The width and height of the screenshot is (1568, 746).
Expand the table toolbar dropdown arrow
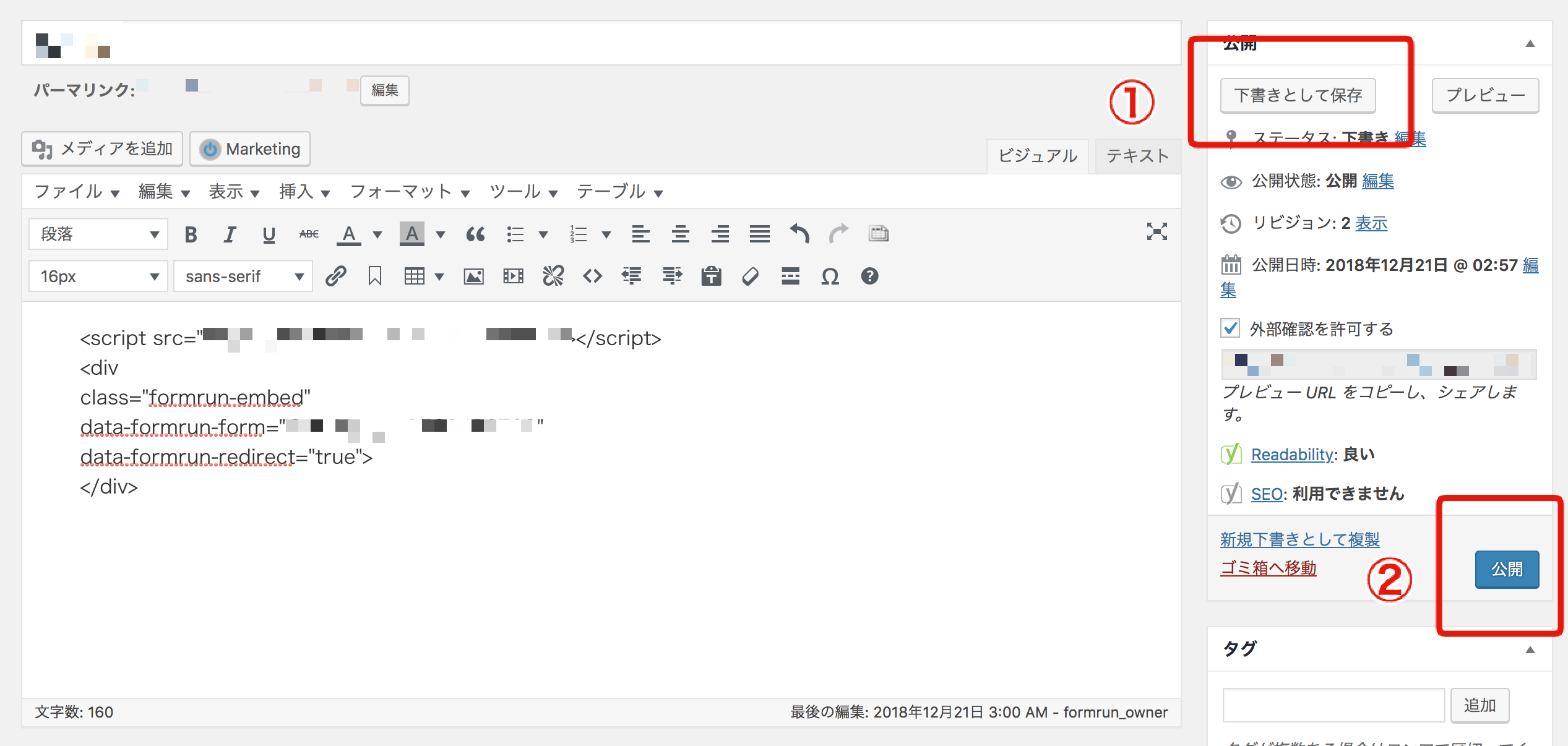439,277
